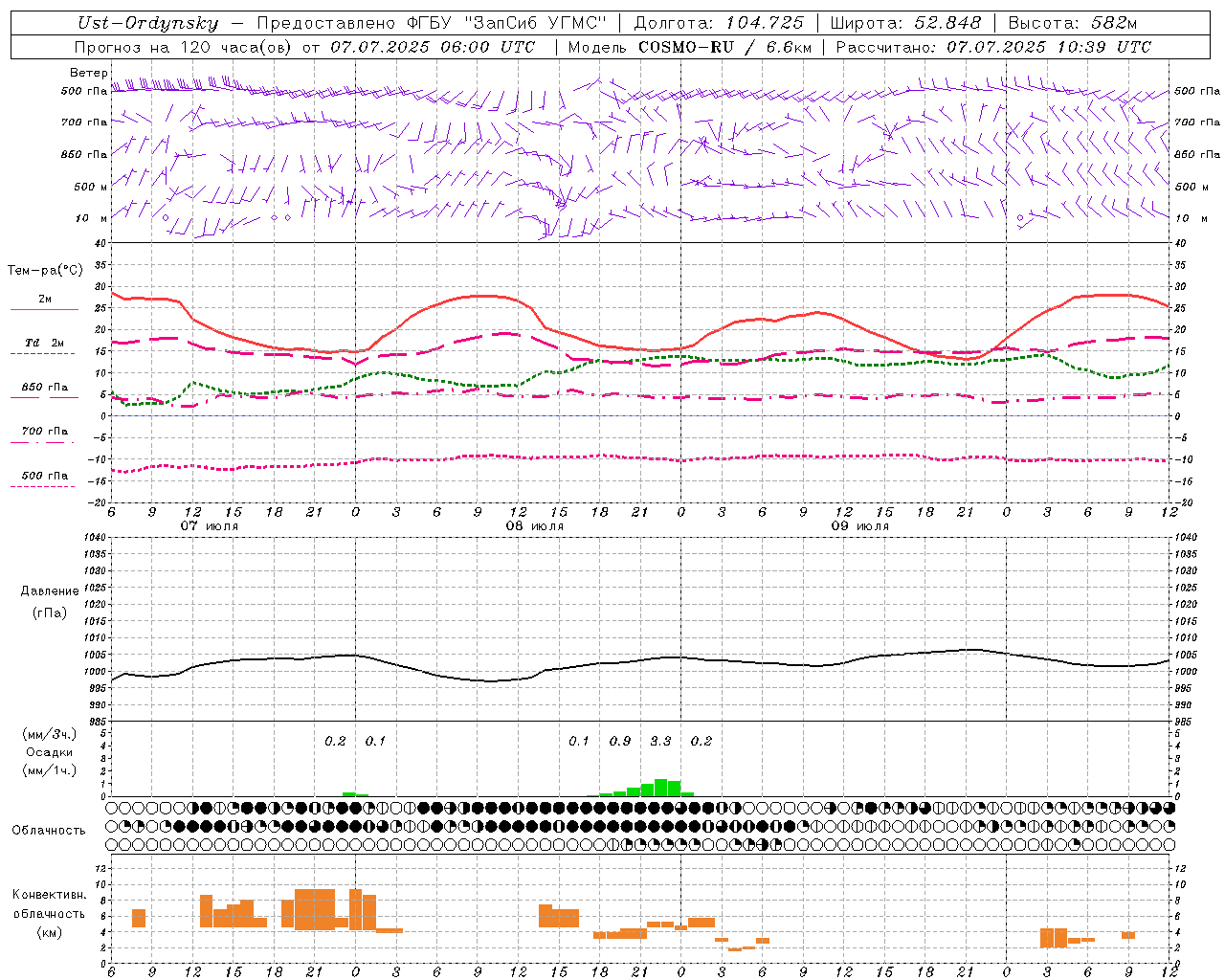
Task: Click the Ветер wind panel label
Action: point(88,73)
